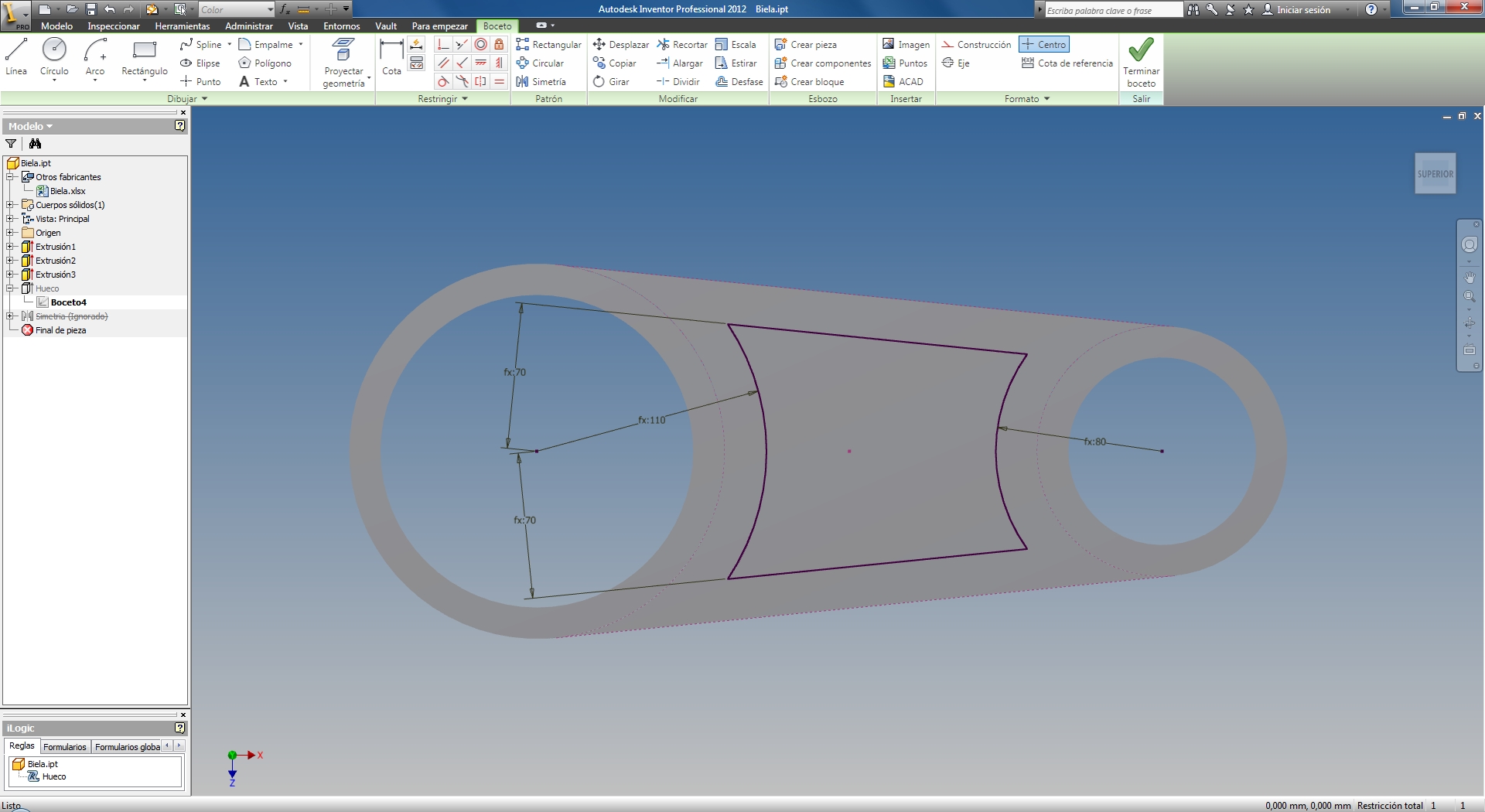Expand the Cuerpos sólidos(1) node
Viewport: 1485px width, 812px height.
pos(10,205)
